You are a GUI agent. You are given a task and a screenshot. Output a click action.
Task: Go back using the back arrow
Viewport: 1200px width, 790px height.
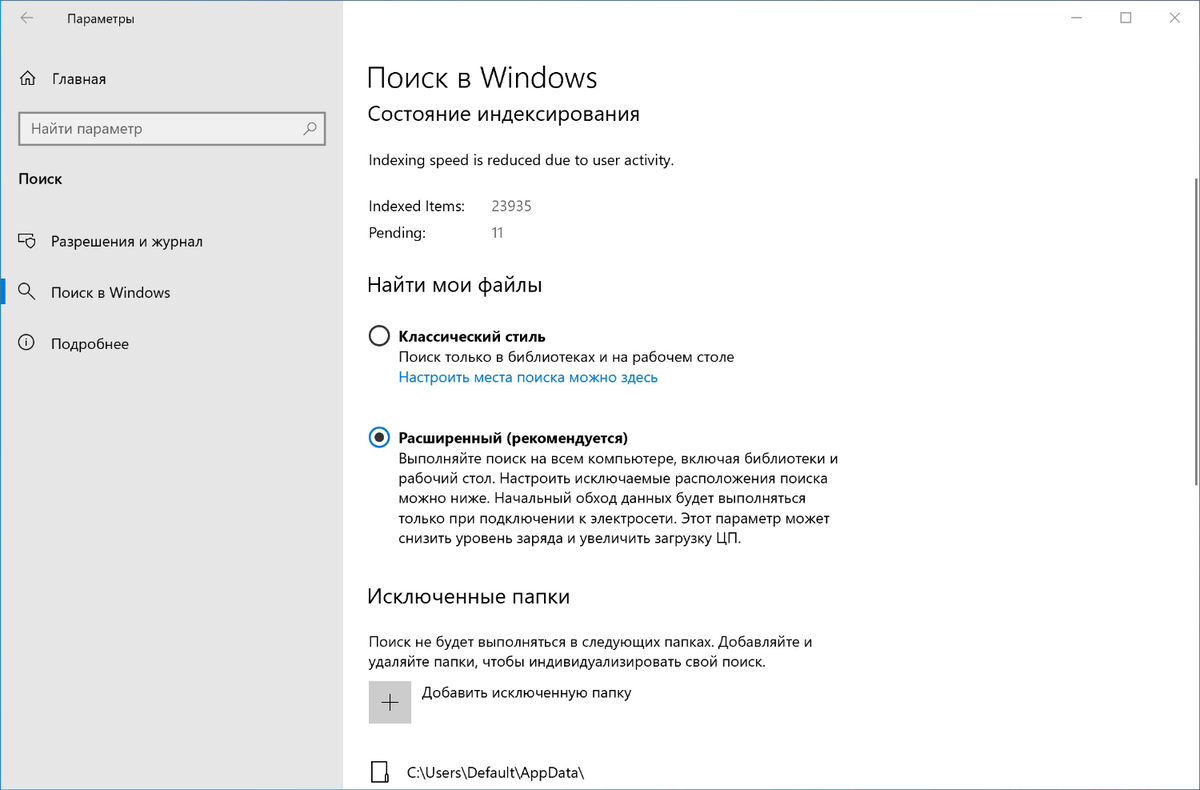click(x=27, y=18)
